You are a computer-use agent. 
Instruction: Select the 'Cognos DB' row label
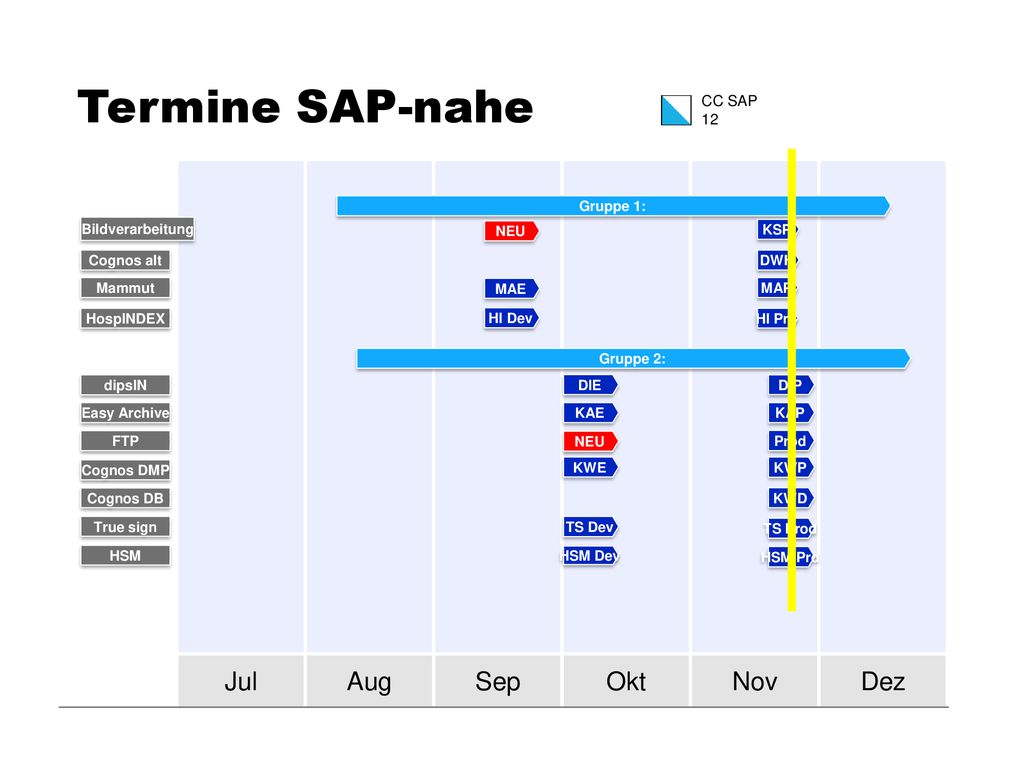(125, 498)
